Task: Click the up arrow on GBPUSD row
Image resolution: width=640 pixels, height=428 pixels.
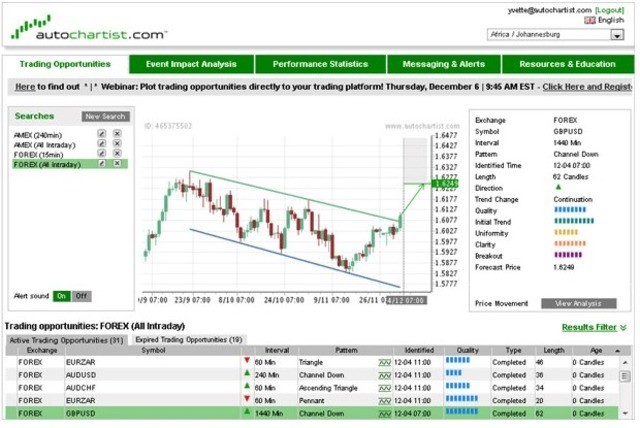Action: 247,412
